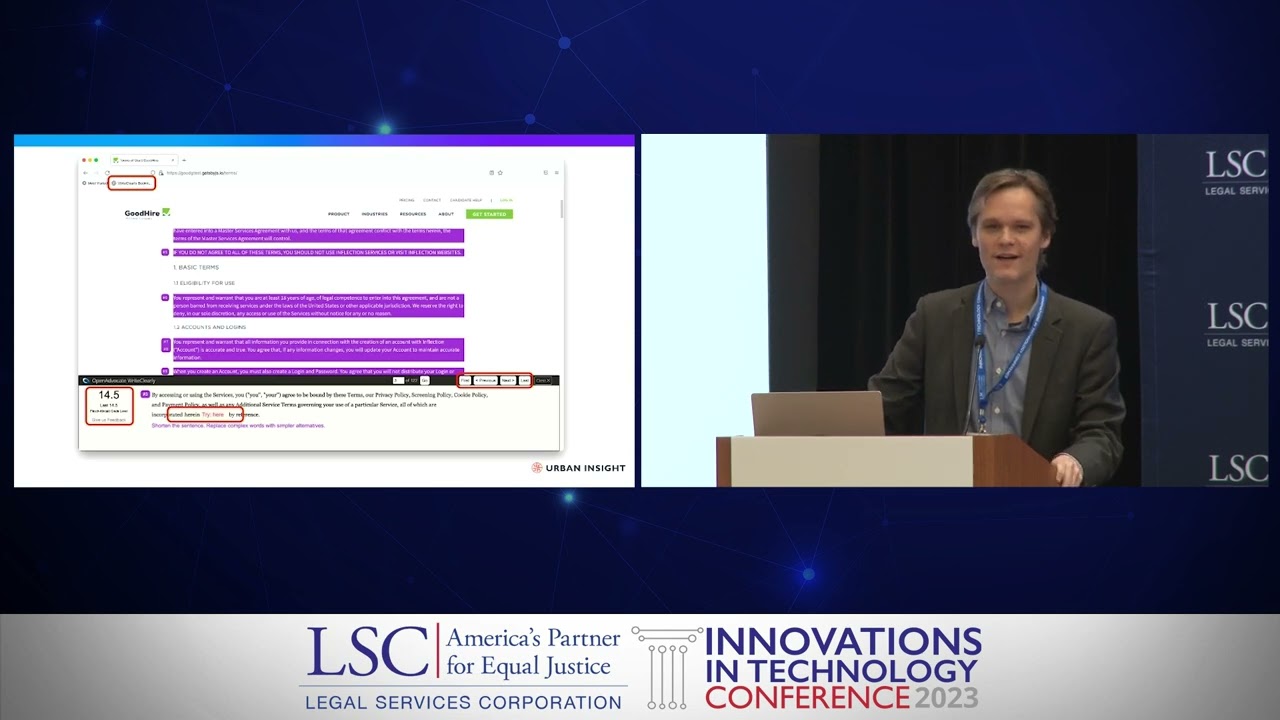Click the LOG IN link
This screenshot has height=720, width=1280.
506,200
